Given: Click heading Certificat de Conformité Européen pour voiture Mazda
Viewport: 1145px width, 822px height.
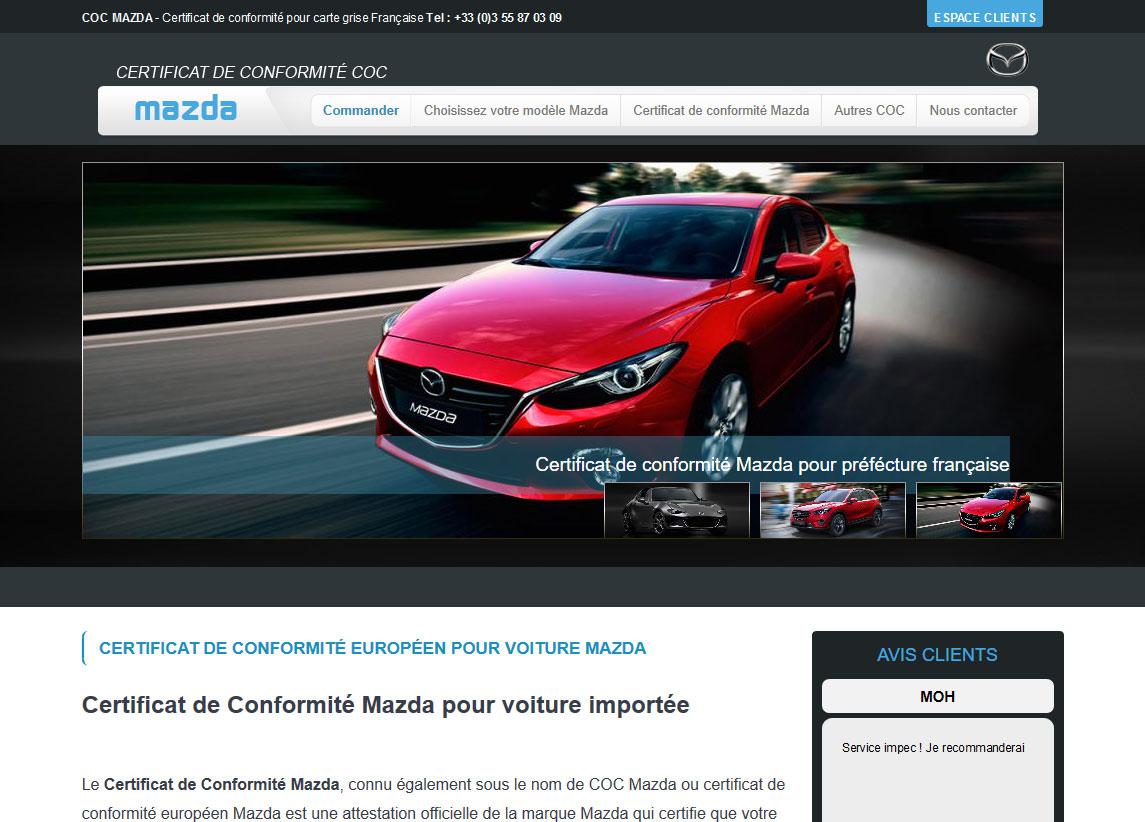Looking at the screenshot, I should [x=372, y=648].
